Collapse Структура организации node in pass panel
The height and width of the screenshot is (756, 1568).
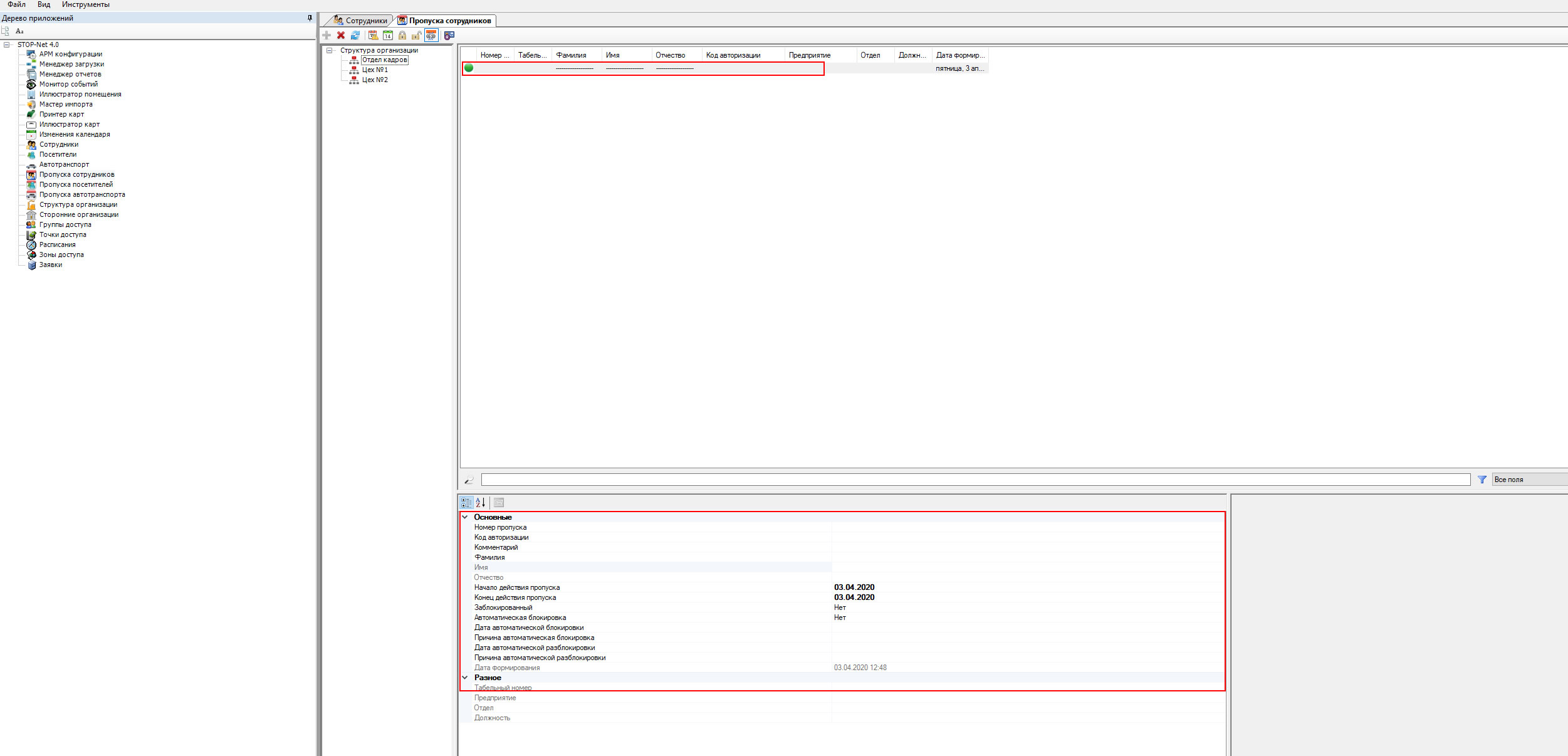(x=329, y=50)
